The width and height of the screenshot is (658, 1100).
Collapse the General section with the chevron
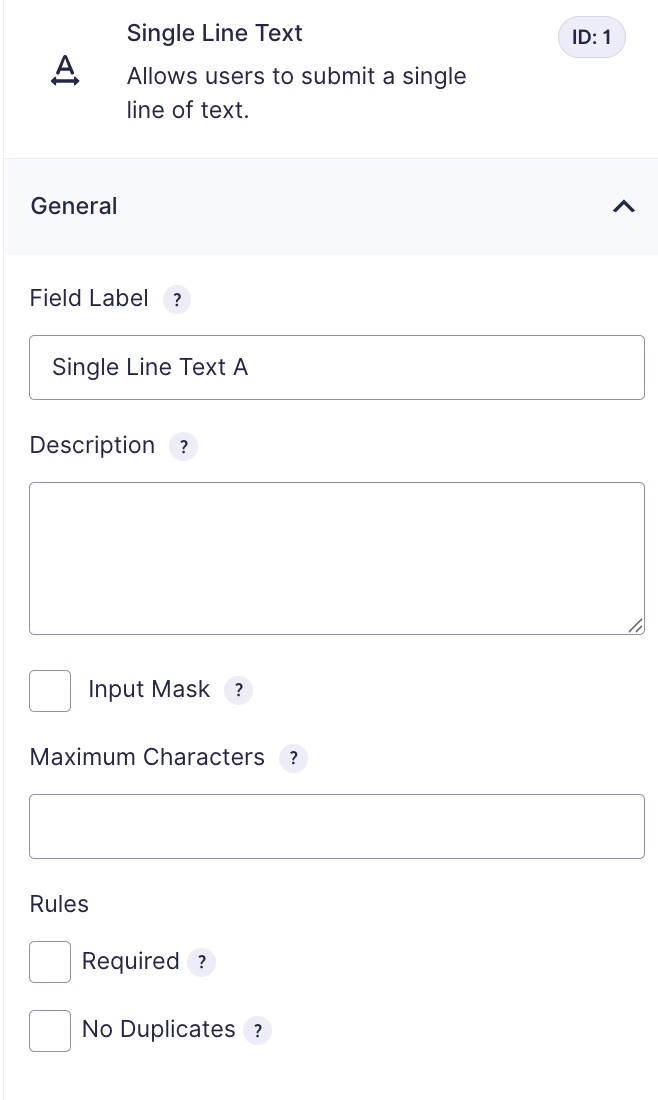[x=624, y=206]
